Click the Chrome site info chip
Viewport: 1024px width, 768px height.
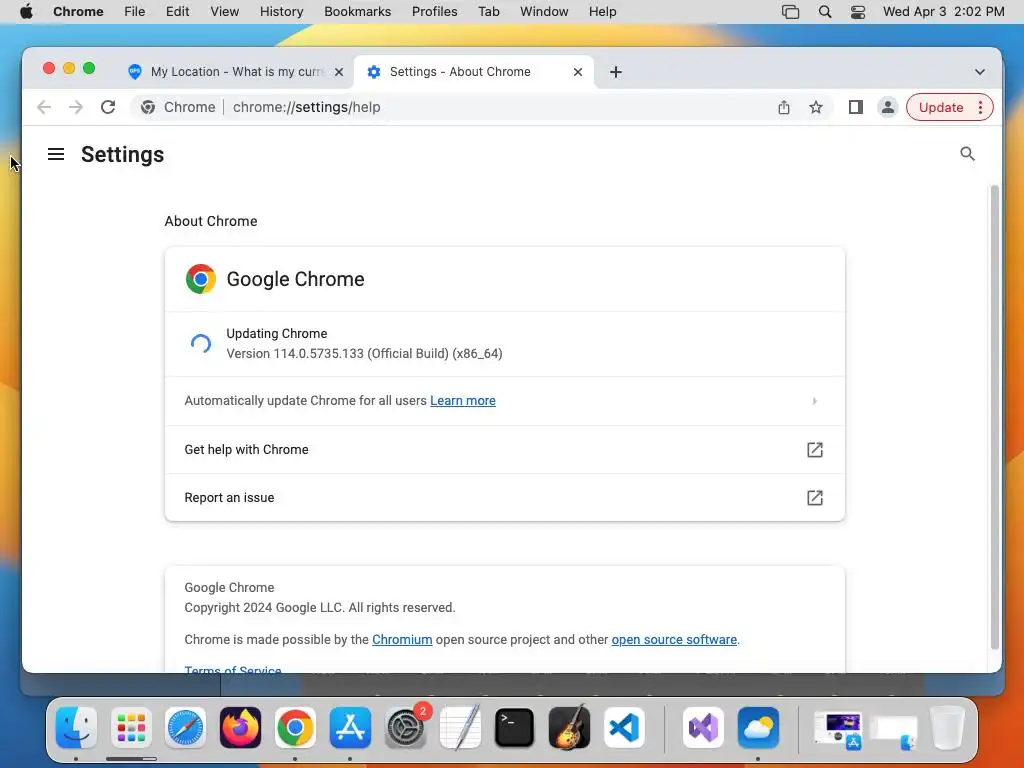[x=178, y=107]
